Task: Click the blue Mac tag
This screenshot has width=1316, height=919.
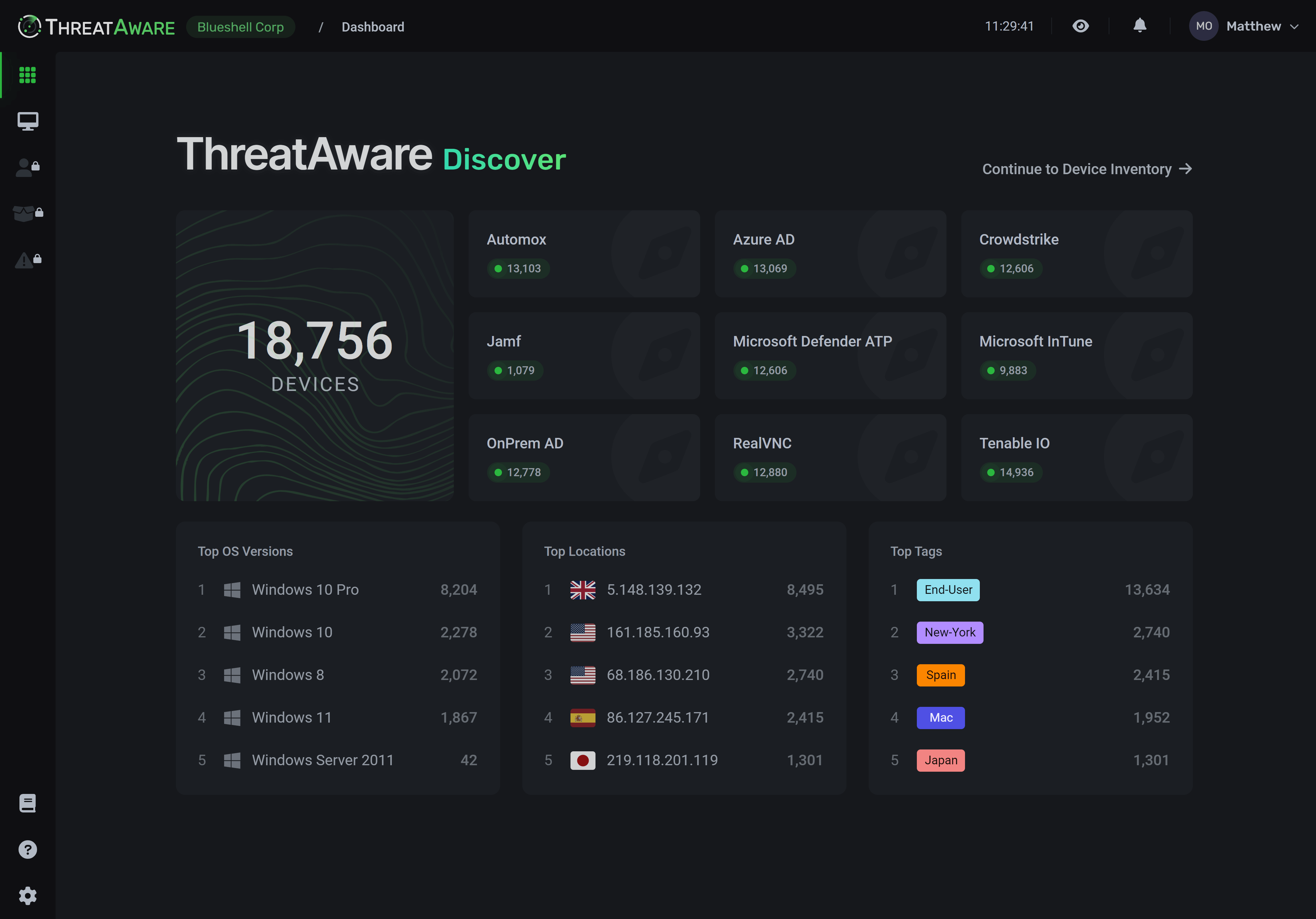Action: (941, 717)
